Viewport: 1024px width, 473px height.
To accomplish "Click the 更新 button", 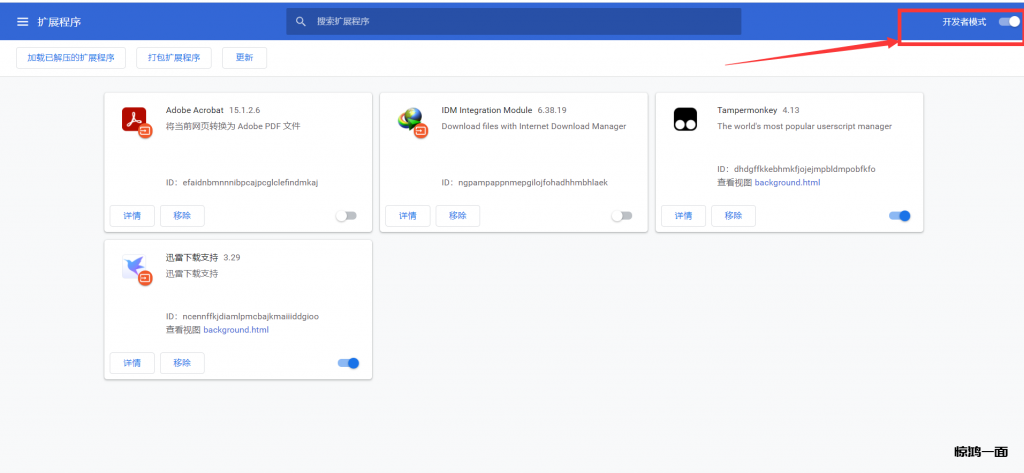I will pyautogui.click(x=244, y=58).
